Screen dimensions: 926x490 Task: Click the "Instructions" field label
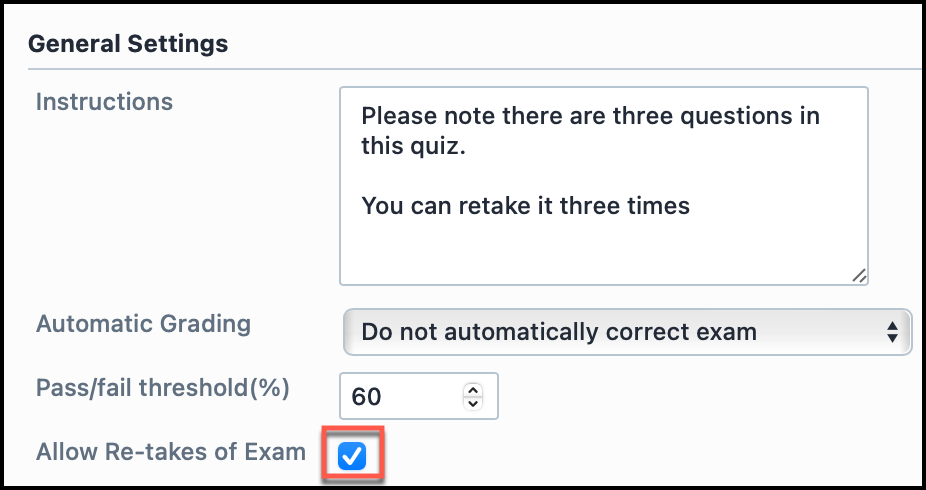(104, 102)
